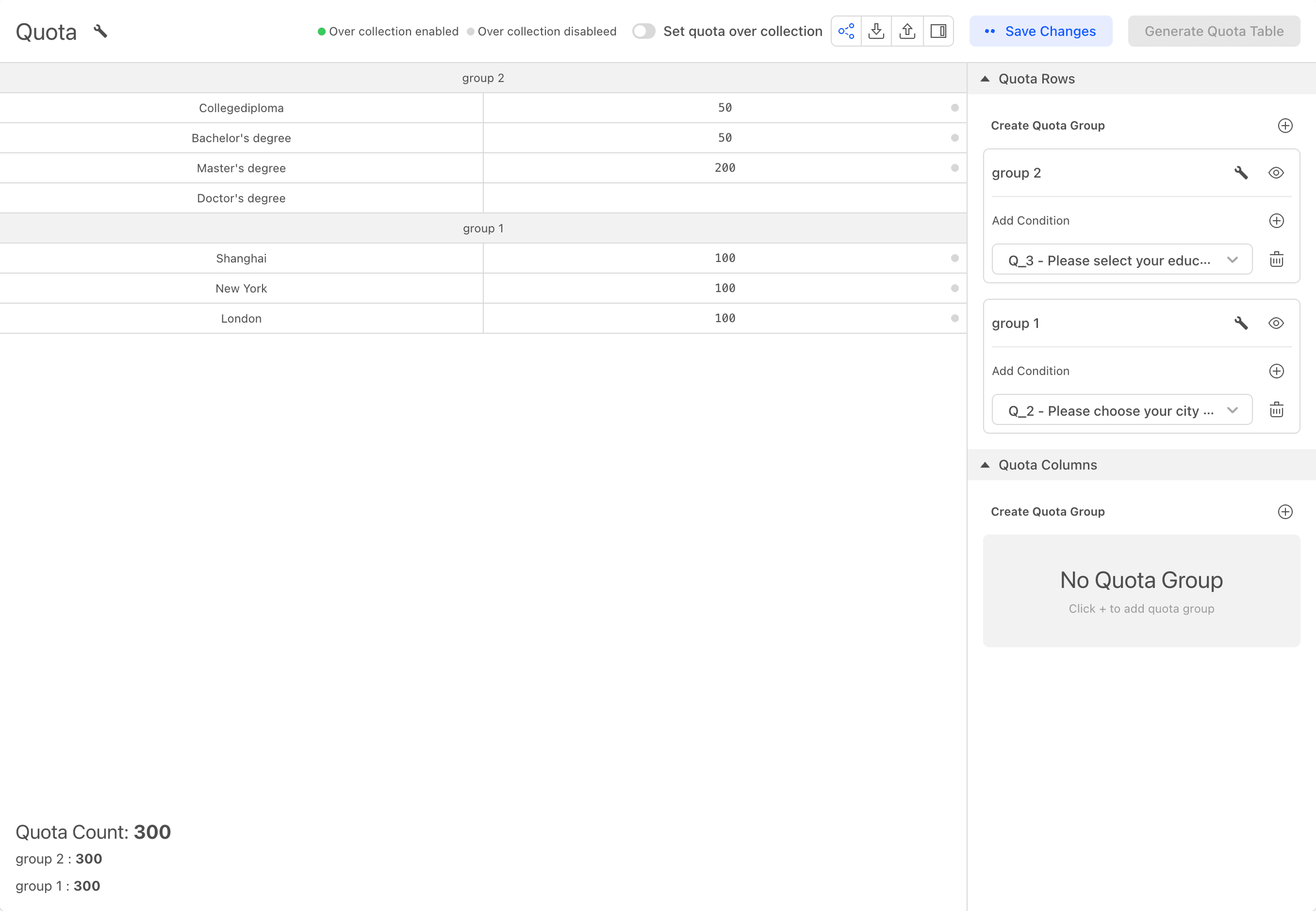Toggle the side panel layout icon

[938, 32]
